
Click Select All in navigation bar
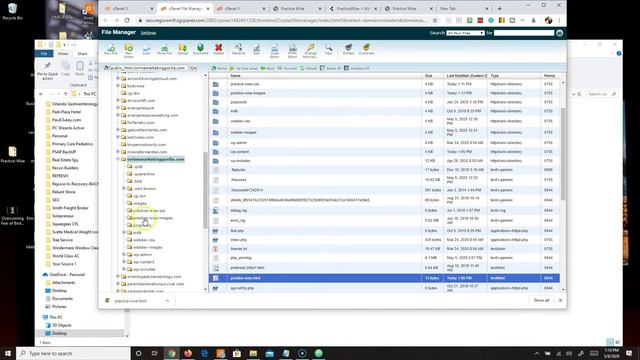[x=331, y=68]
